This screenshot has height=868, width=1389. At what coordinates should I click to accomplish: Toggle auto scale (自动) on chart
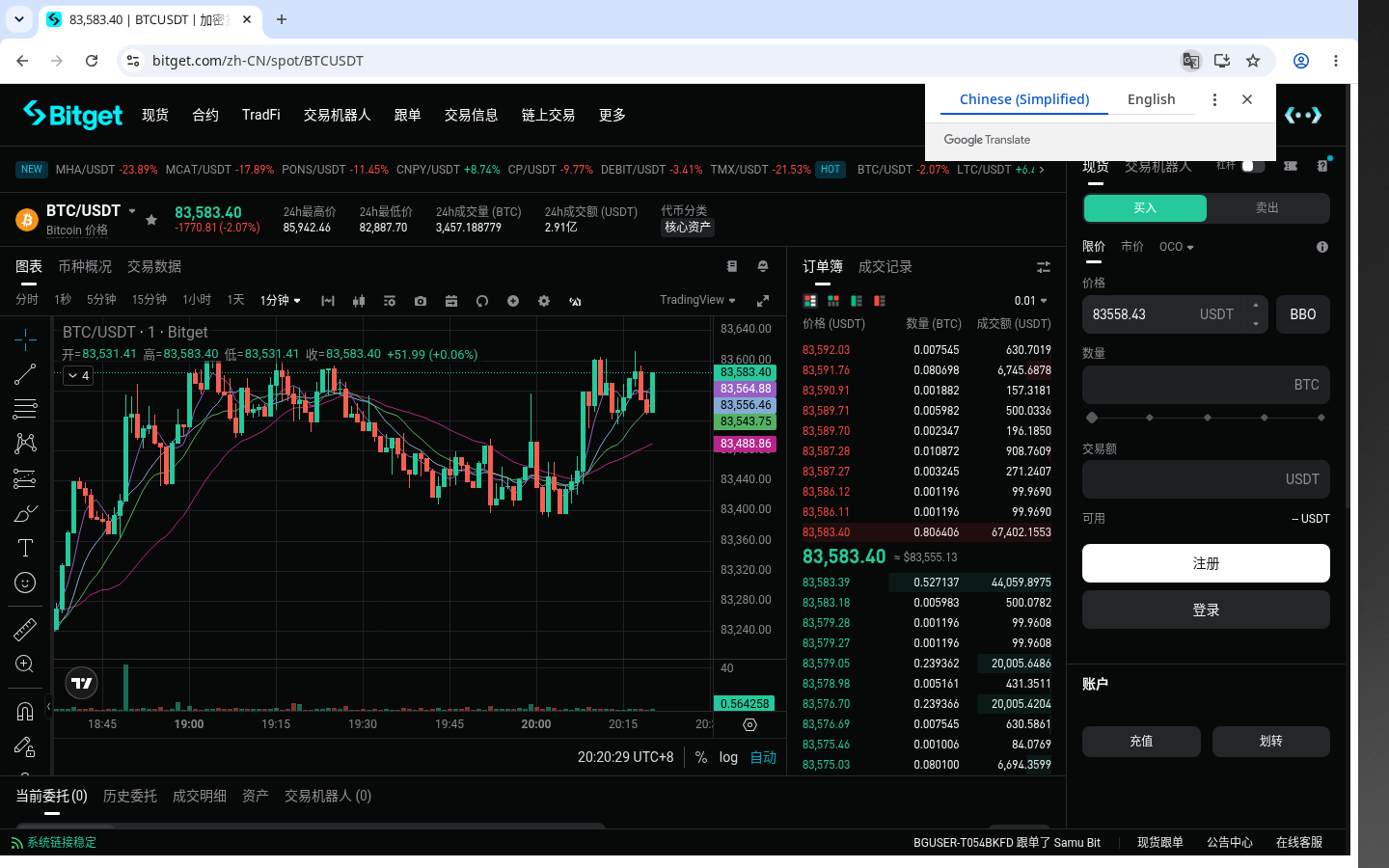(x=763, y=757)
